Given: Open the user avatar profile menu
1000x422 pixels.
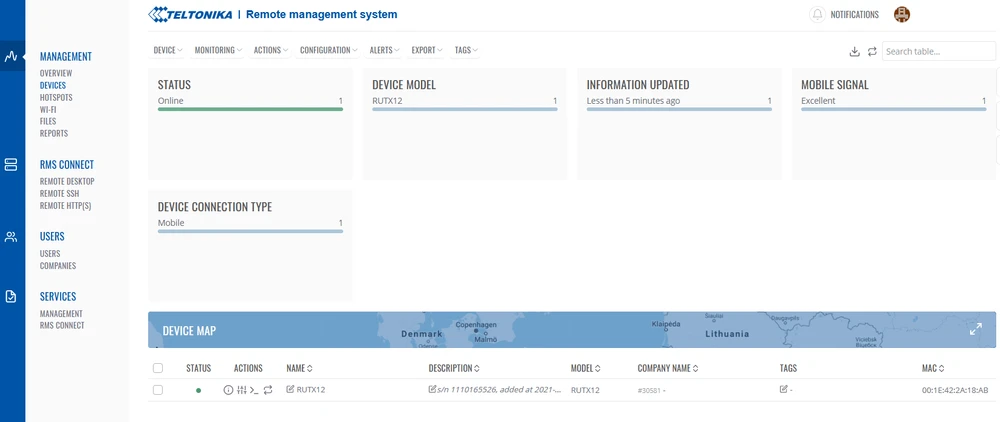Looking at the screenshot, I should click(902, 15).
